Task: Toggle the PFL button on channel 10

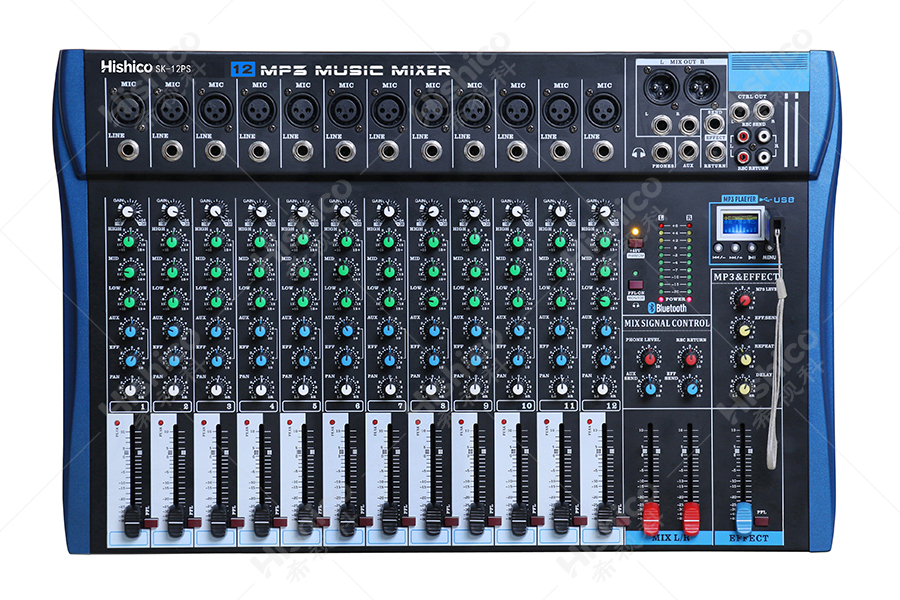Action: point(537,521)
